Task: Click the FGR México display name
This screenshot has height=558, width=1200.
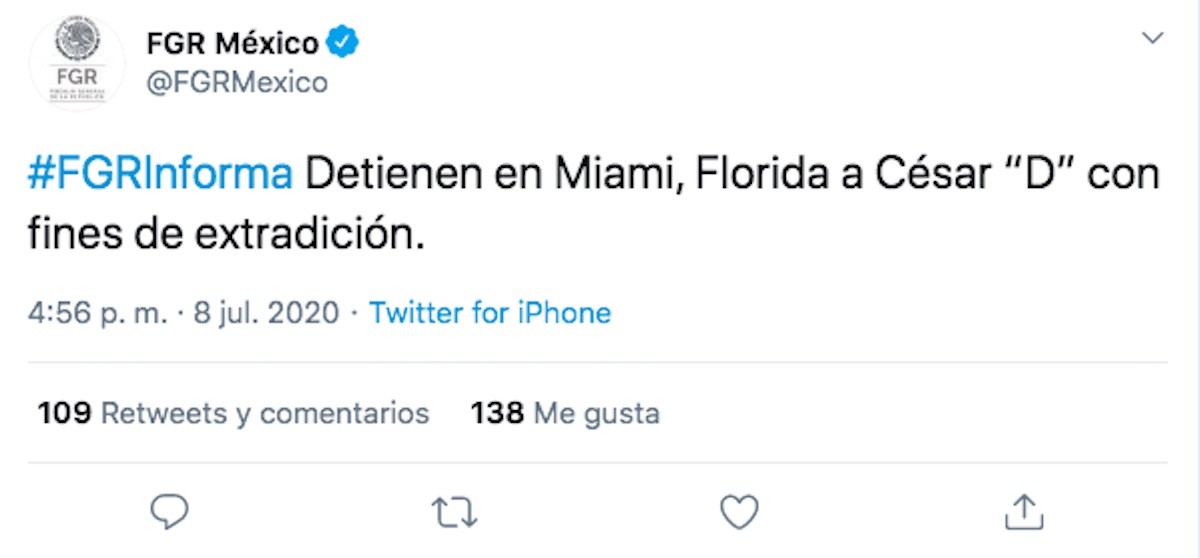Action: pyautogui.click(x=232, y=44)
